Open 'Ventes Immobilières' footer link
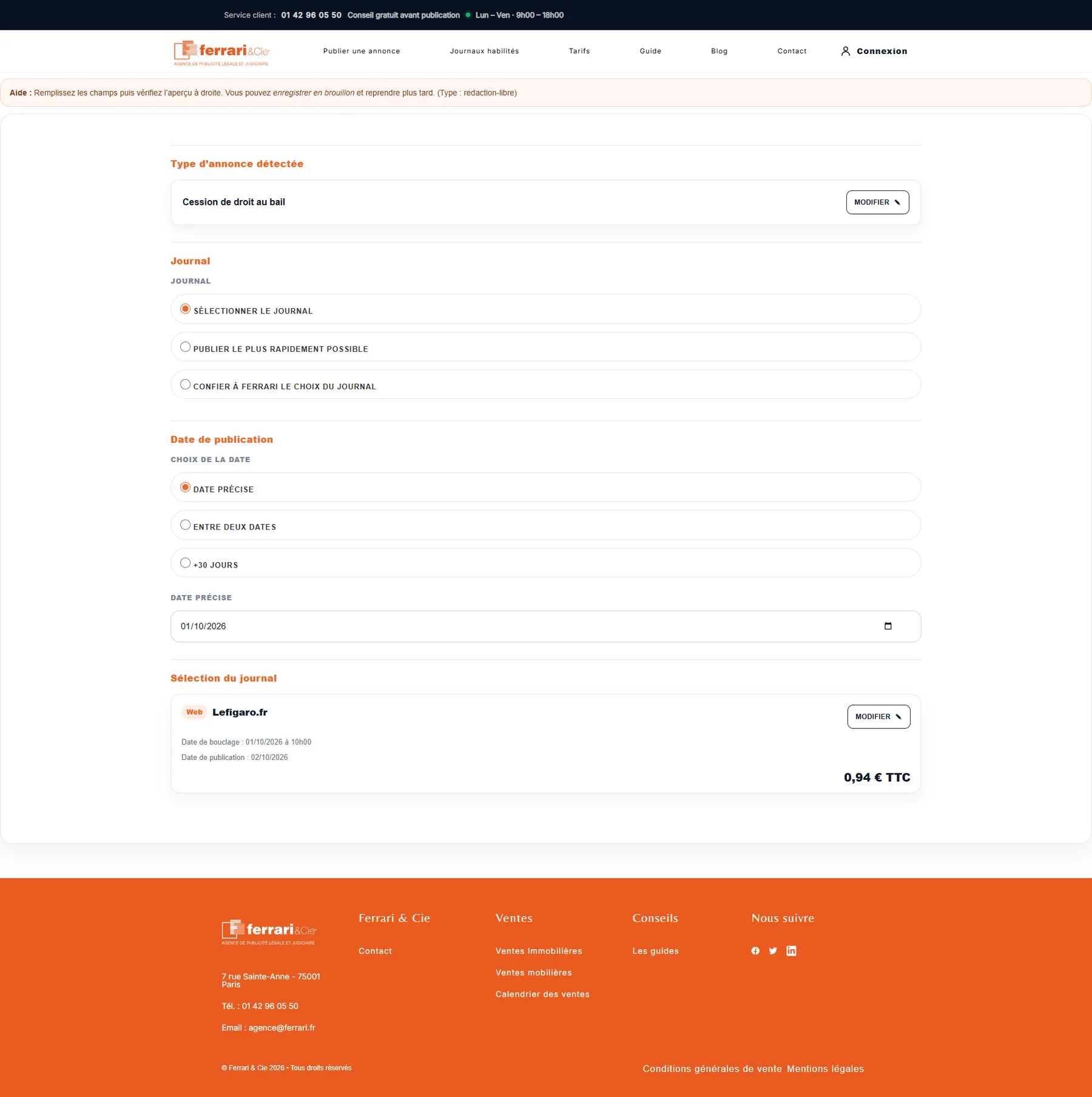 point(538,951)
